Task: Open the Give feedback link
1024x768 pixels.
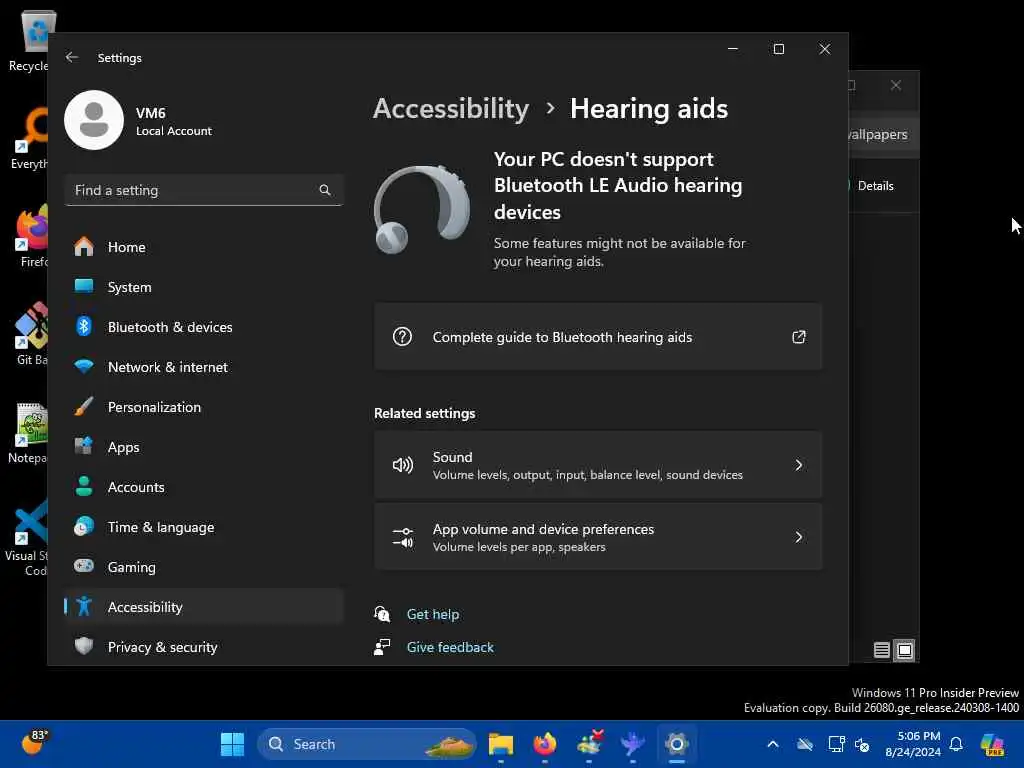Action: [x=450, y=647]
